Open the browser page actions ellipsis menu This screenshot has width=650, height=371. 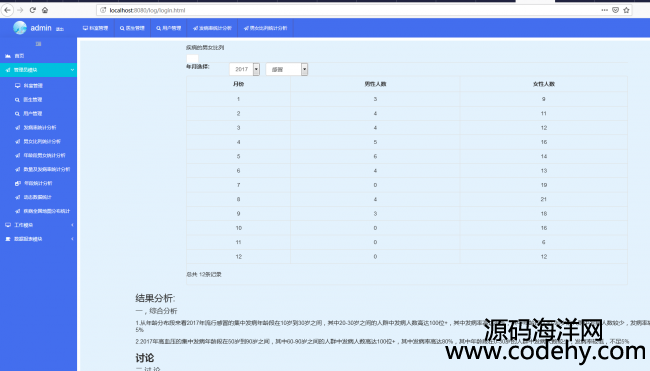coord(604,10)
